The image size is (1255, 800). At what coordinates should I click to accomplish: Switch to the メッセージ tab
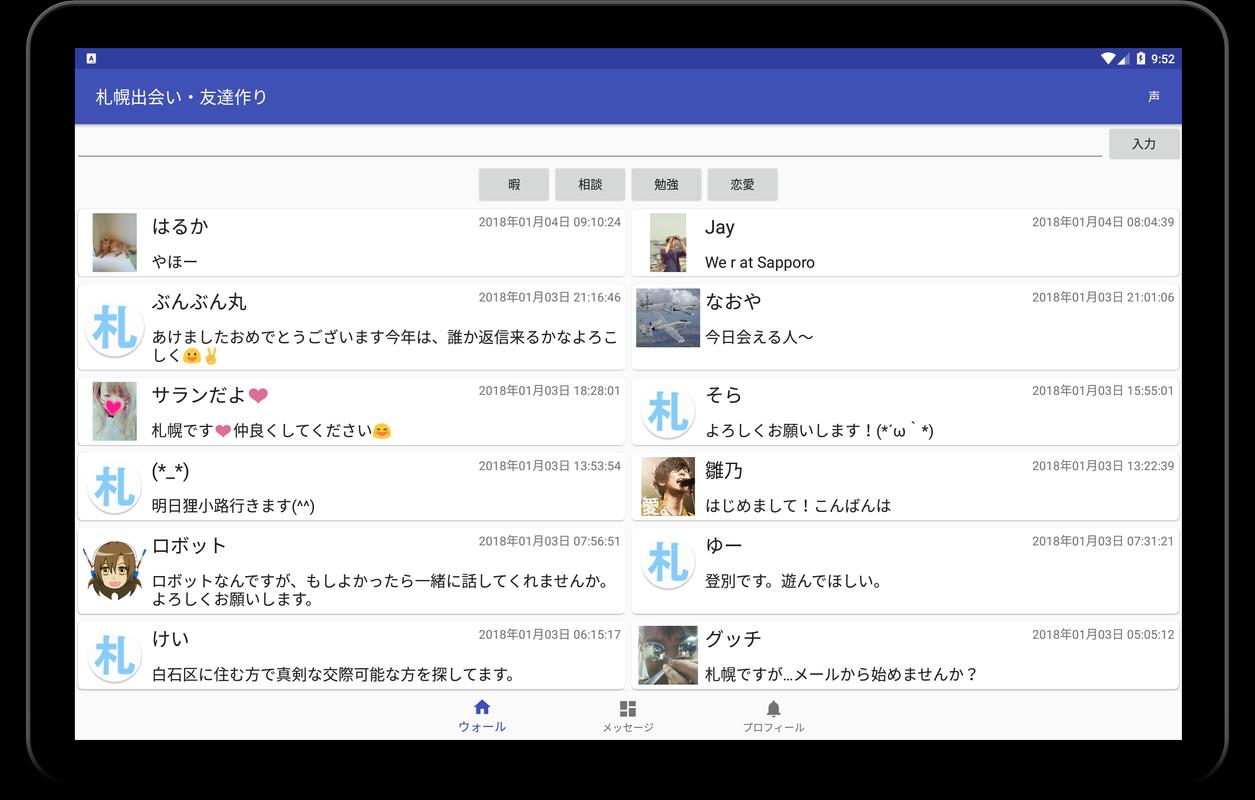click(628, 716)
